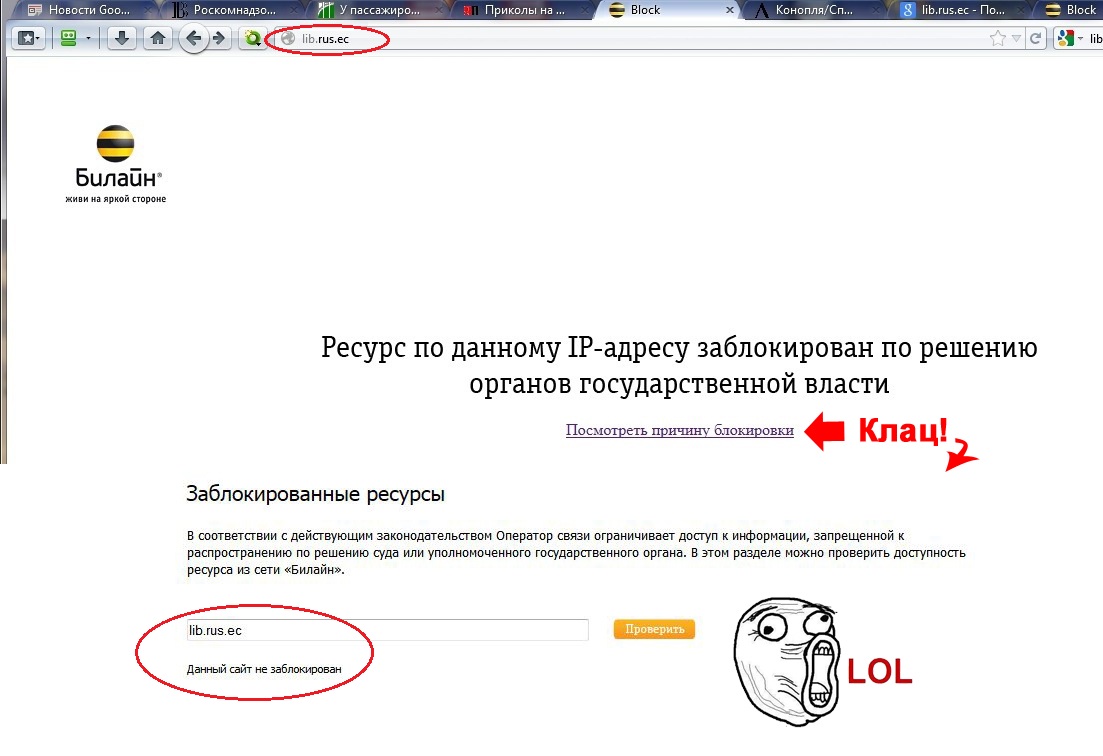Open Посмотреть причину блокировки link
Viewport: 1103px width, 756px height.
pos(680,430)
